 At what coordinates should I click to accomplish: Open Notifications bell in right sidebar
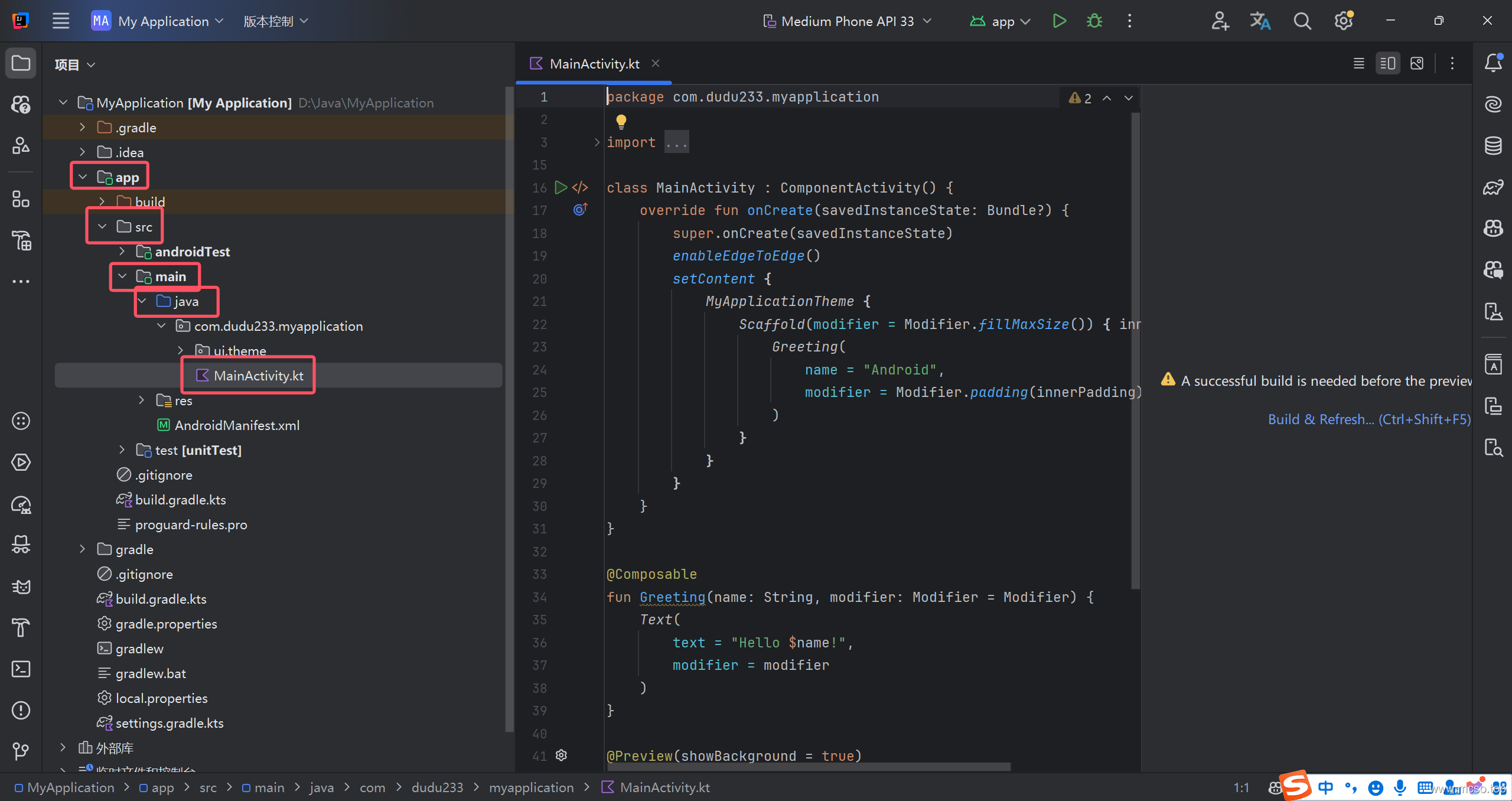tap(1493, 63)
